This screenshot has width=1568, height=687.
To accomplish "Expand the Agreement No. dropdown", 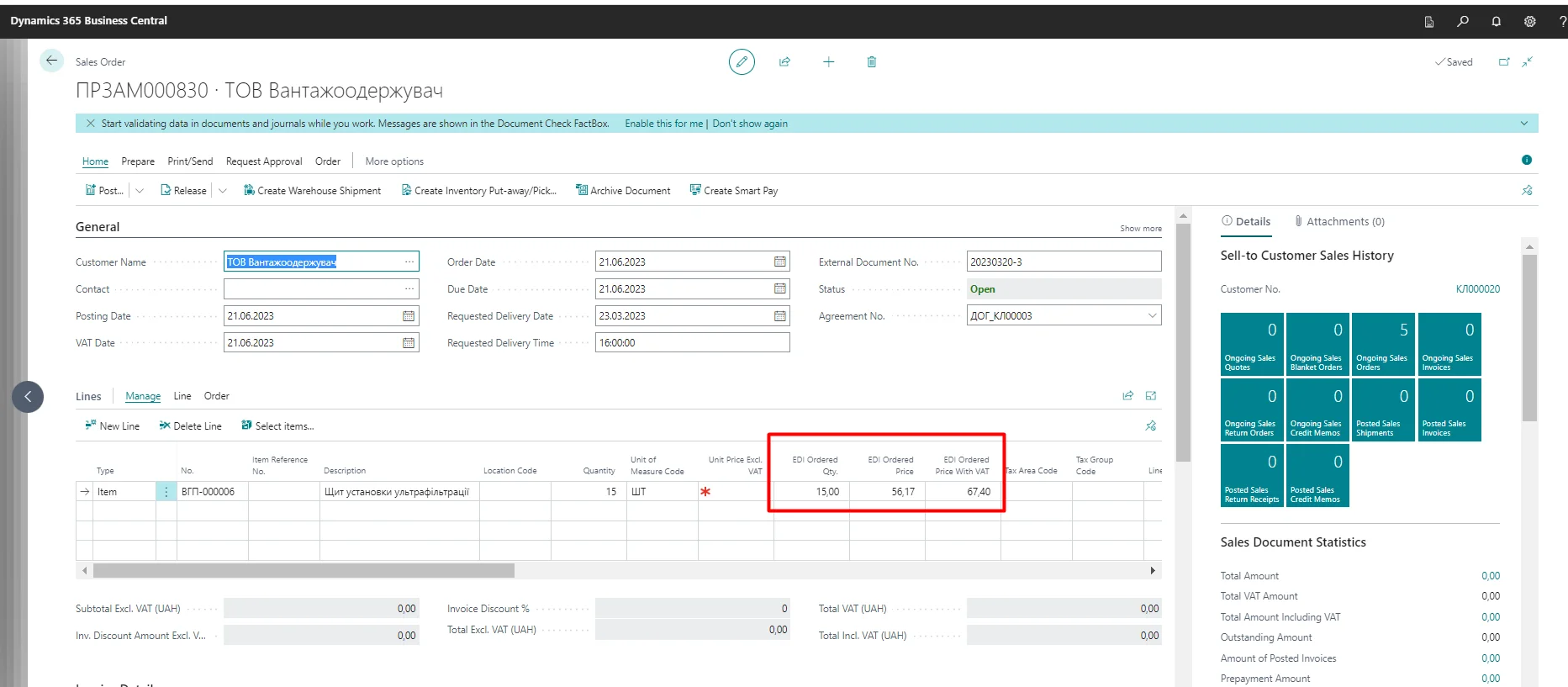I will 1152,316.
